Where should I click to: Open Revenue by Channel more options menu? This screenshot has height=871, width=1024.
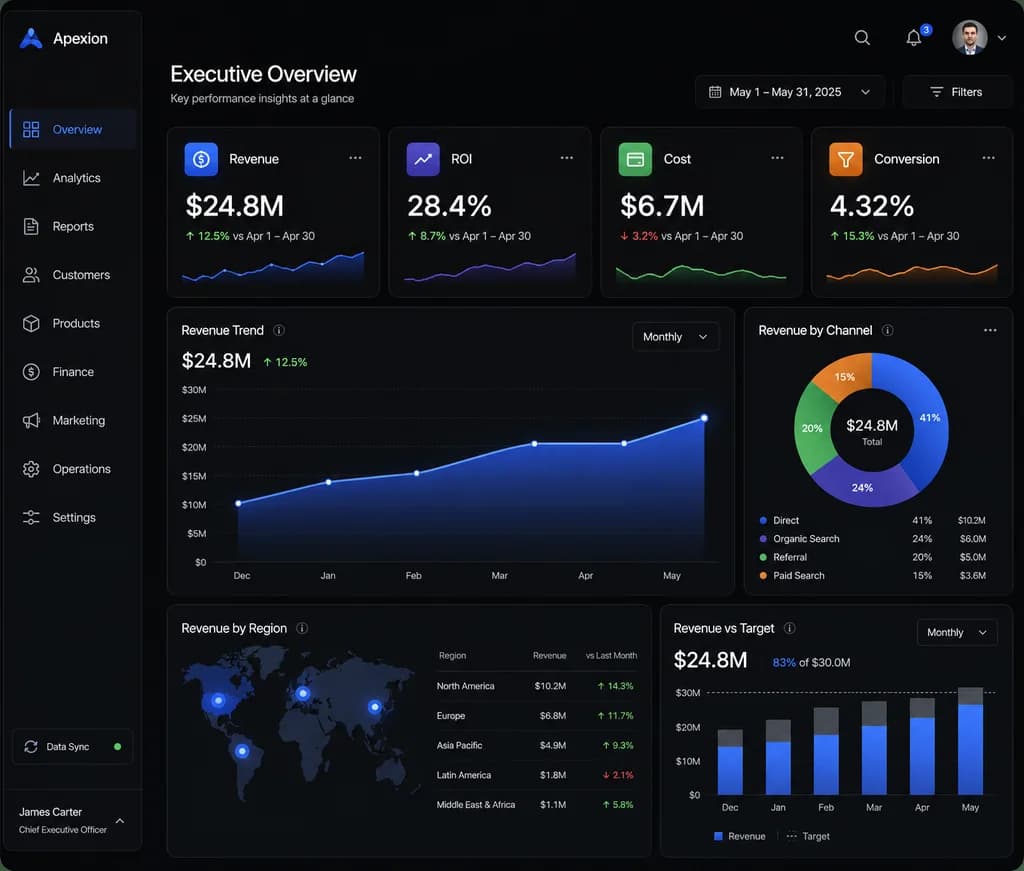point(990,330)
